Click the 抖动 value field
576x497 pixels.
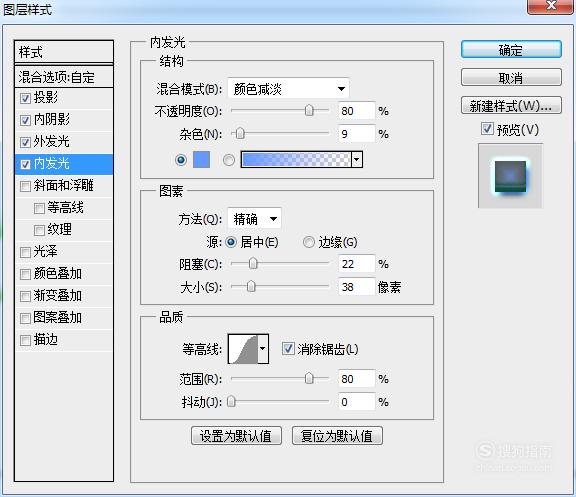click(x=356, y=402)
